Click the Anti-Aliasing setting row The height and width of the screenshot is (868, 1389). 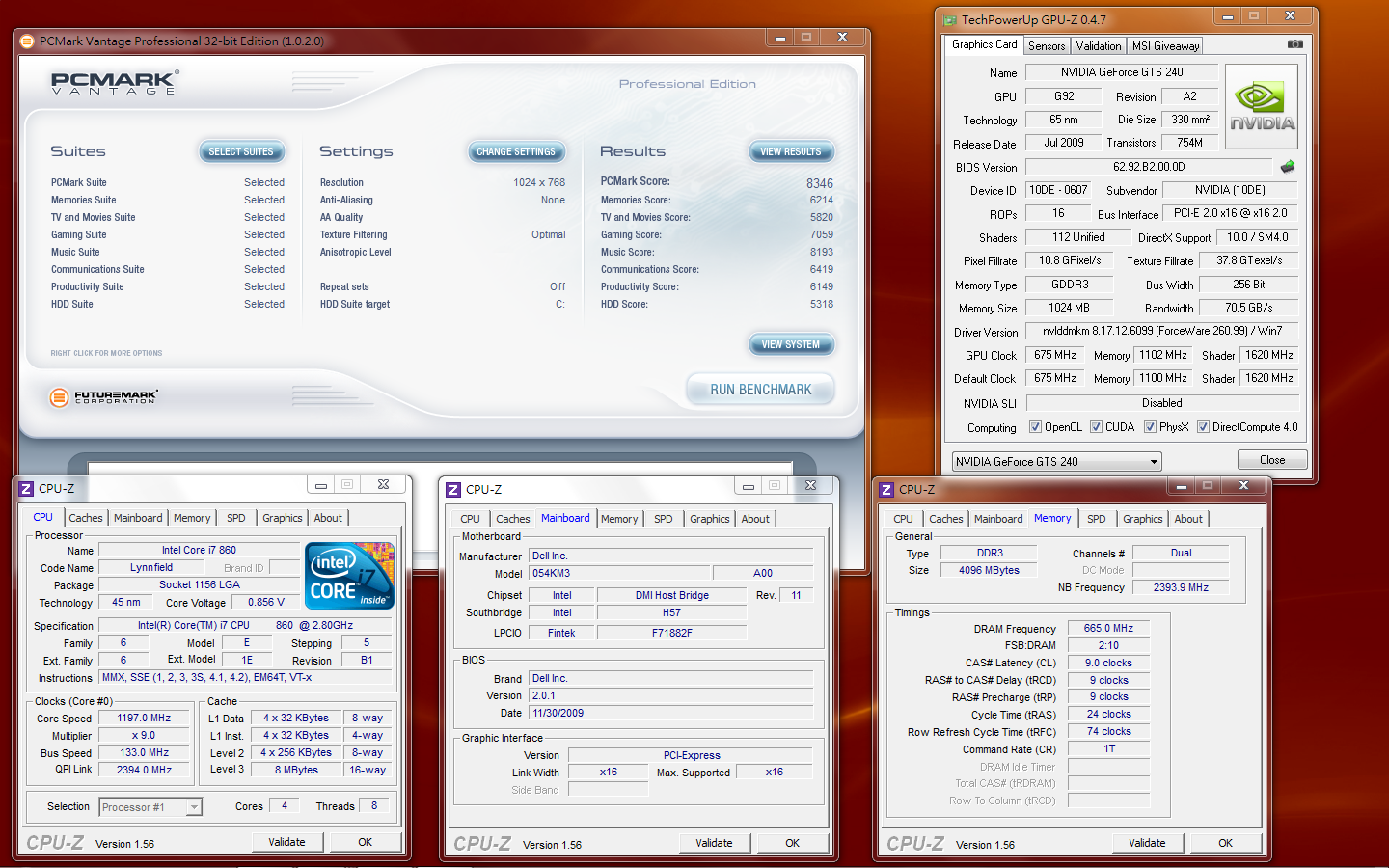coord(443,200)
